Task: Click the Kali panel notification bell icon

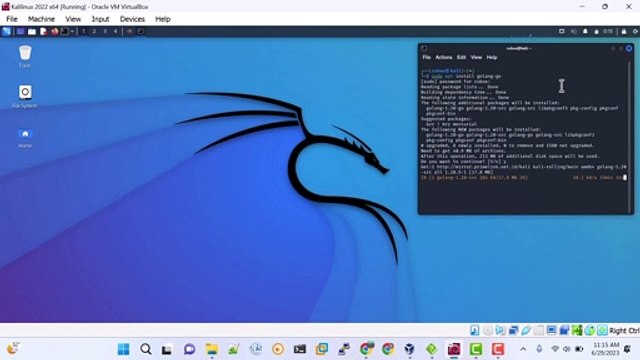Action: tap(585, 31)
